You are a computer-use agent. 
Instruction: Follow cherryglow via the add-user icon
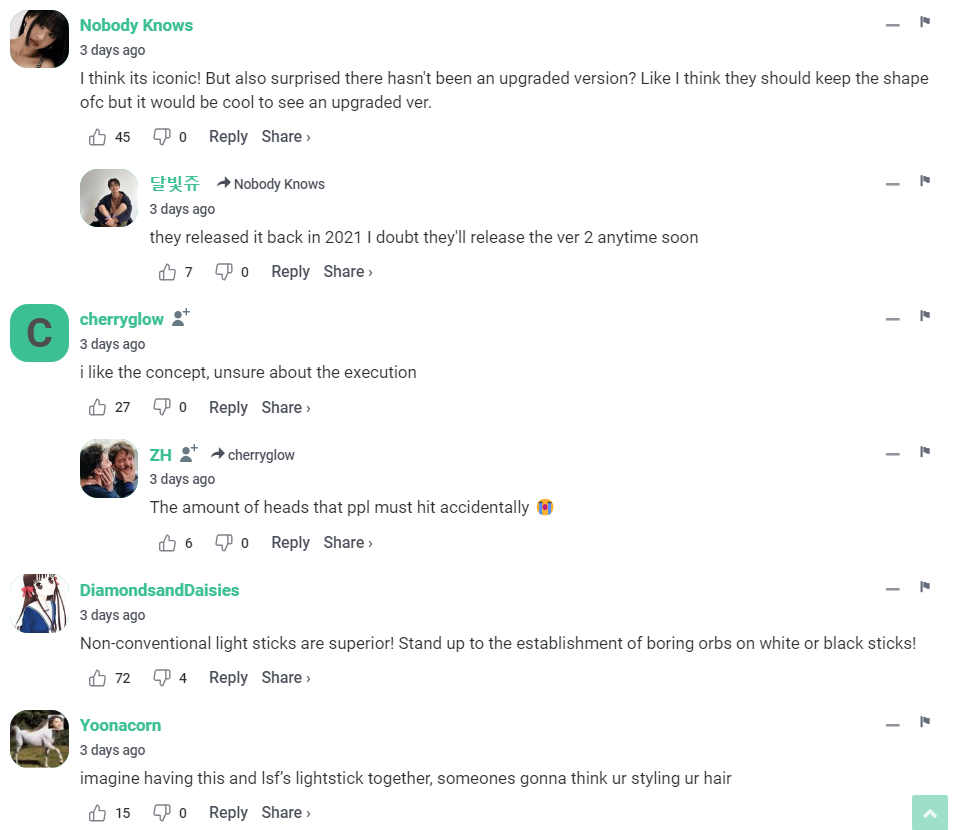(180, 318)
